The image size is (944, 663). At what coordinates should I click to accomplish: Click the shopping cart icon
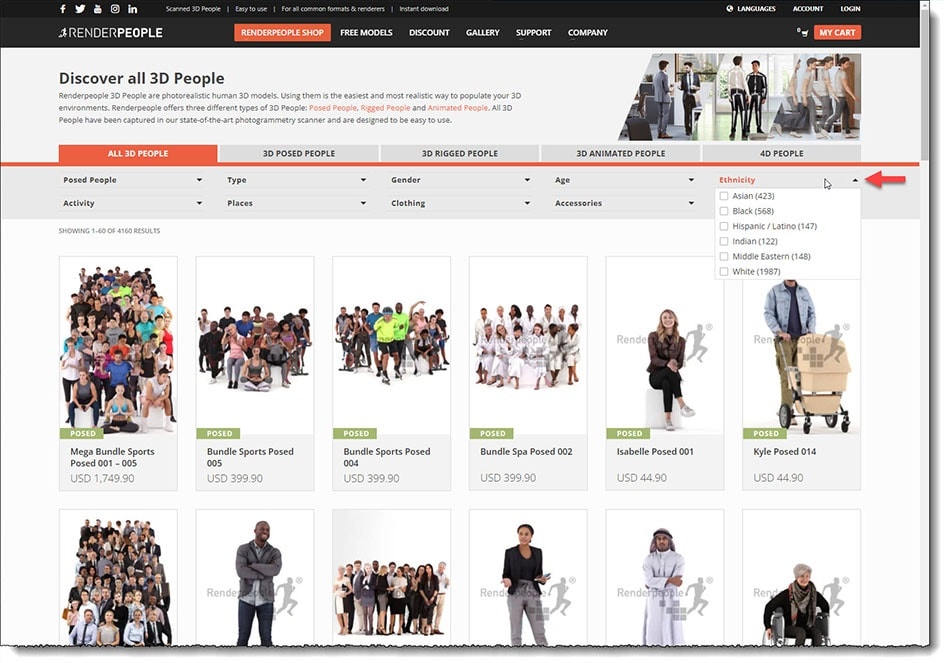[x=803, y=33]
